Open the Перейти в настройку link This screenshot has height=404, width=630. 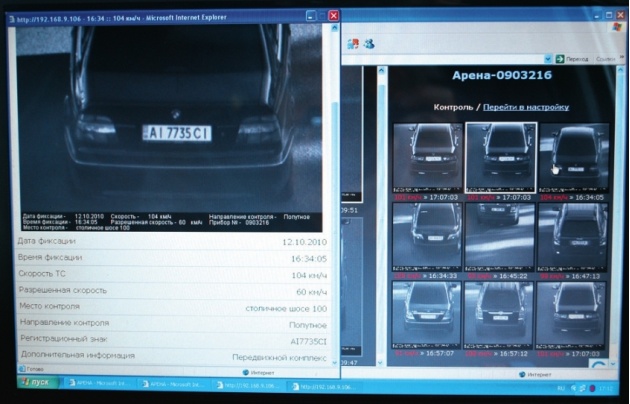click(526, 106)
